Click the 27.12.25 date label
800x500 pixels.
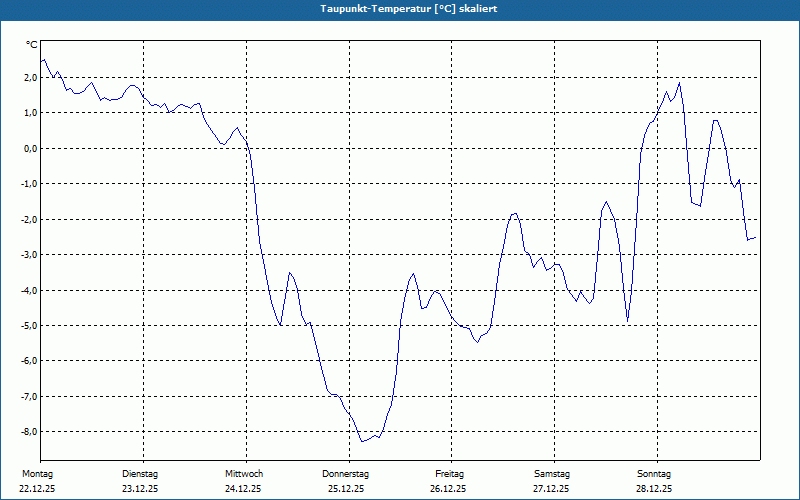coord(552,489)
